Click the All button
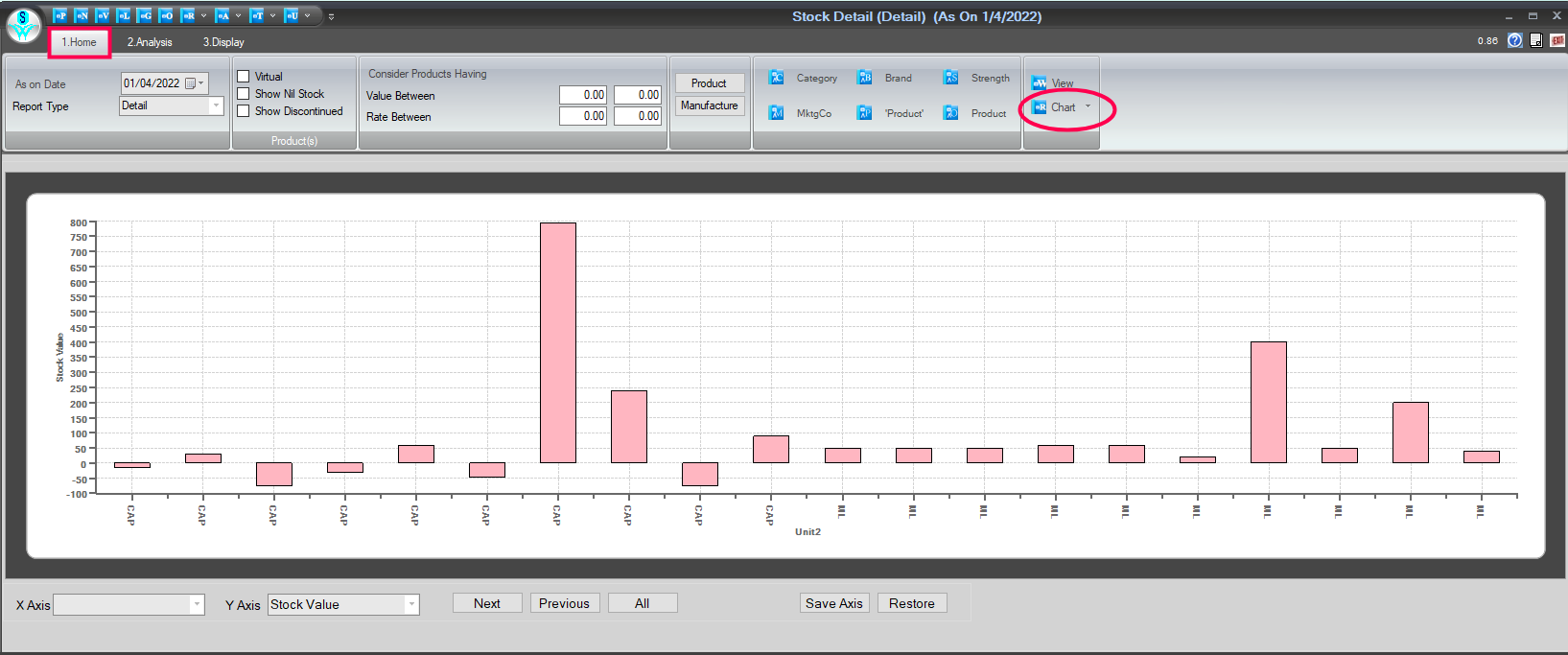The height and width of the screenshot is (655, 1568). coord(643,603)
